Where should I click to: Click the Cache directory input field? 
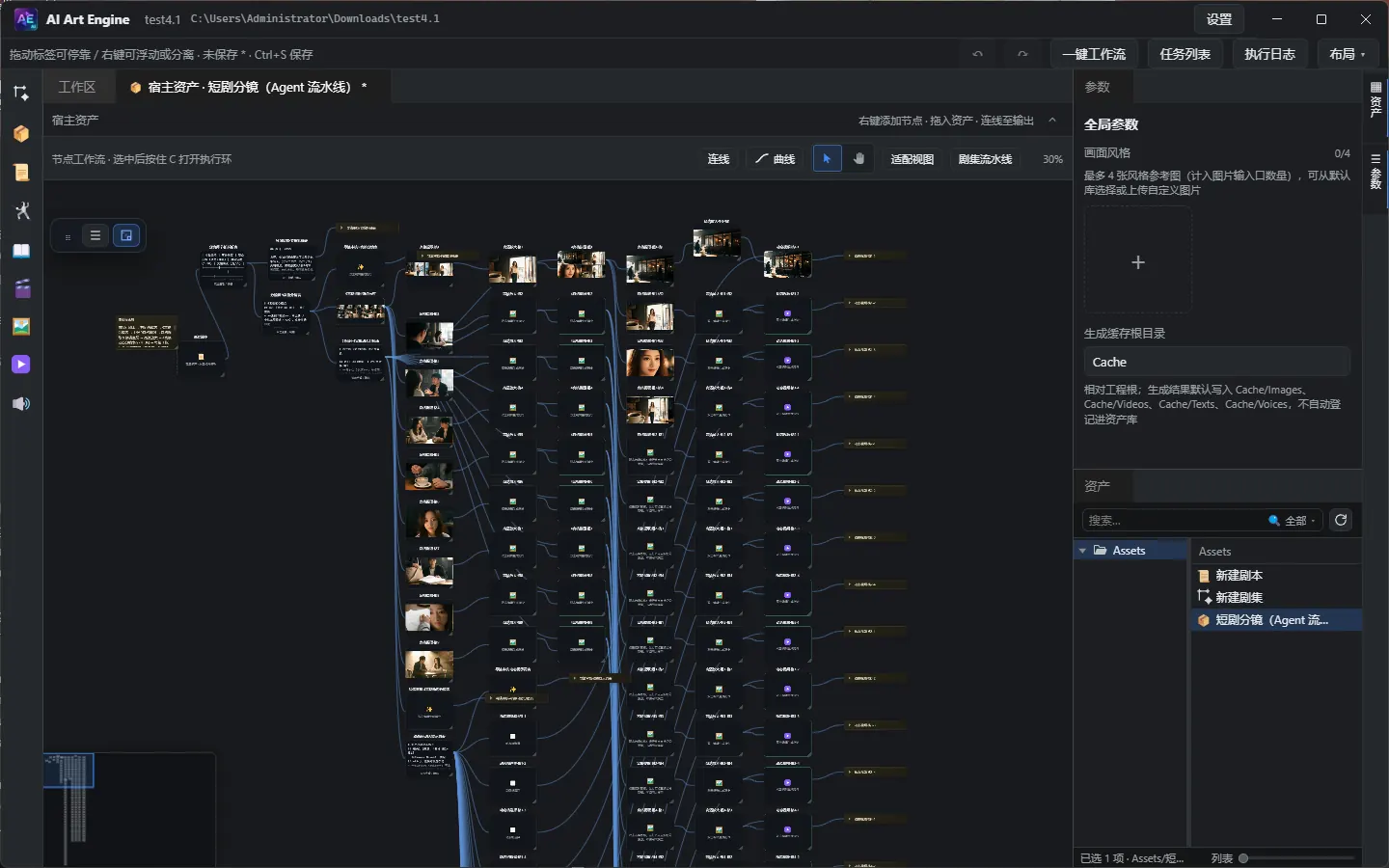coord(1216,362)
